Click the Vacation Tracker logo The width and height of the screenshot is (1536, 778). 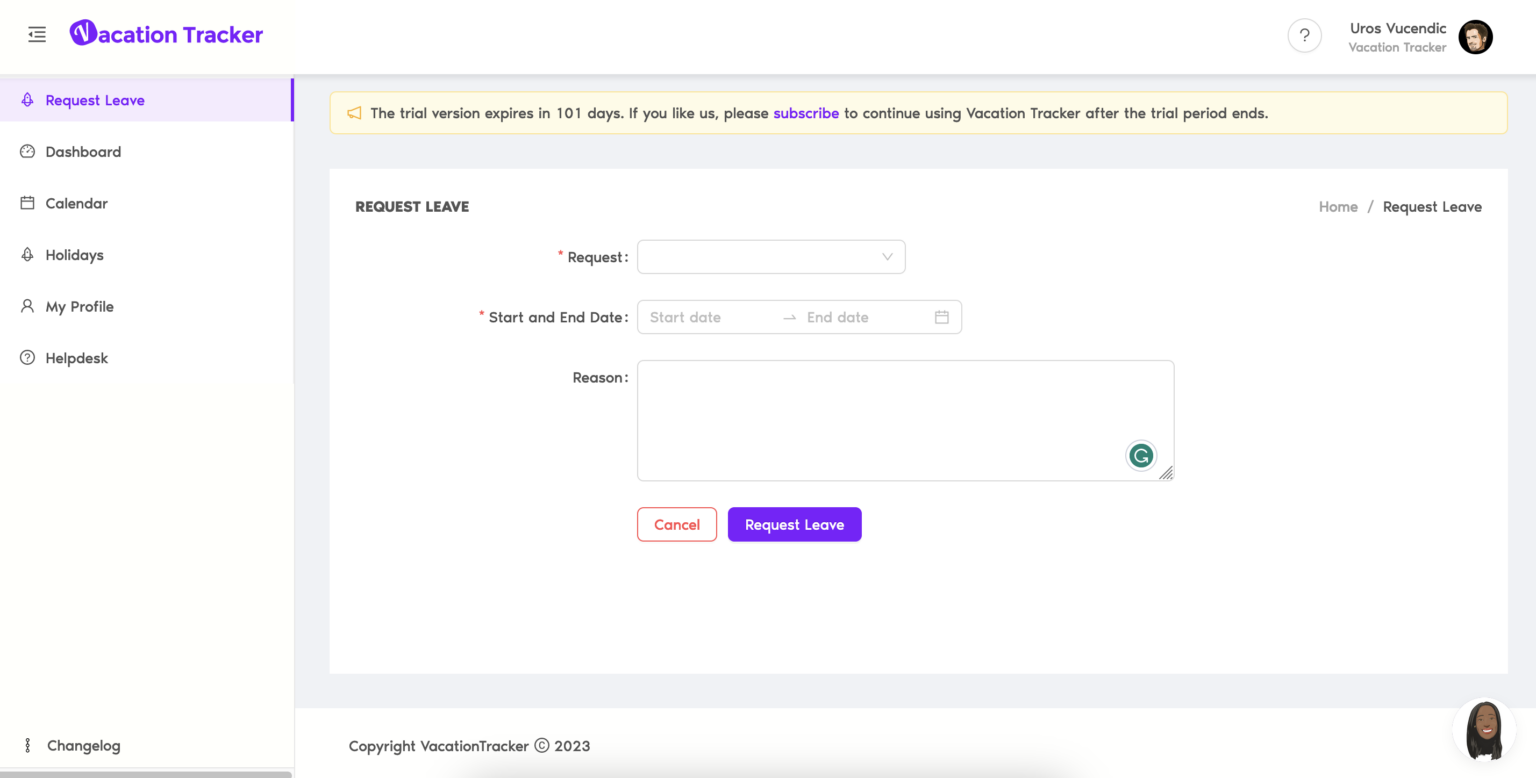(x=166, y=34)
